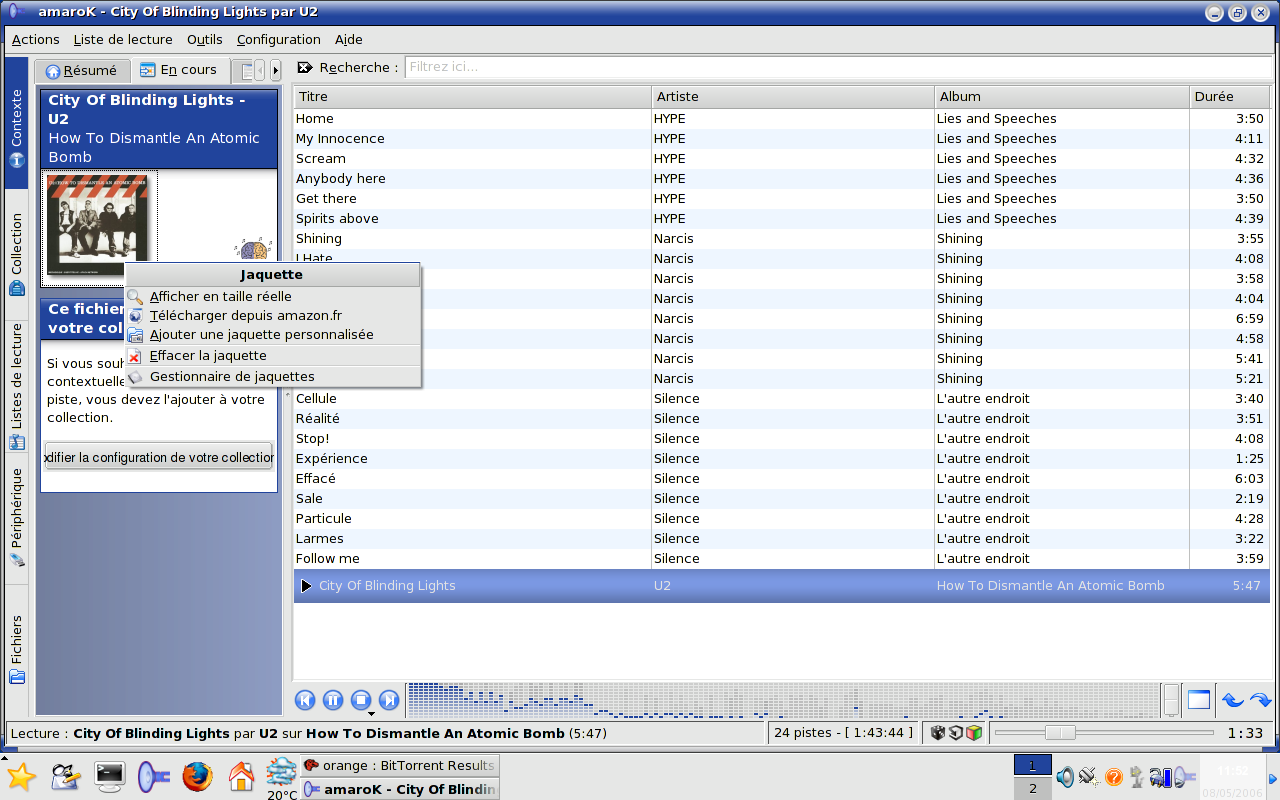The width and height of the screenshot is (1280, 800).
Task: Sort playlist by Titre column
Action: [x=472, y=97]
